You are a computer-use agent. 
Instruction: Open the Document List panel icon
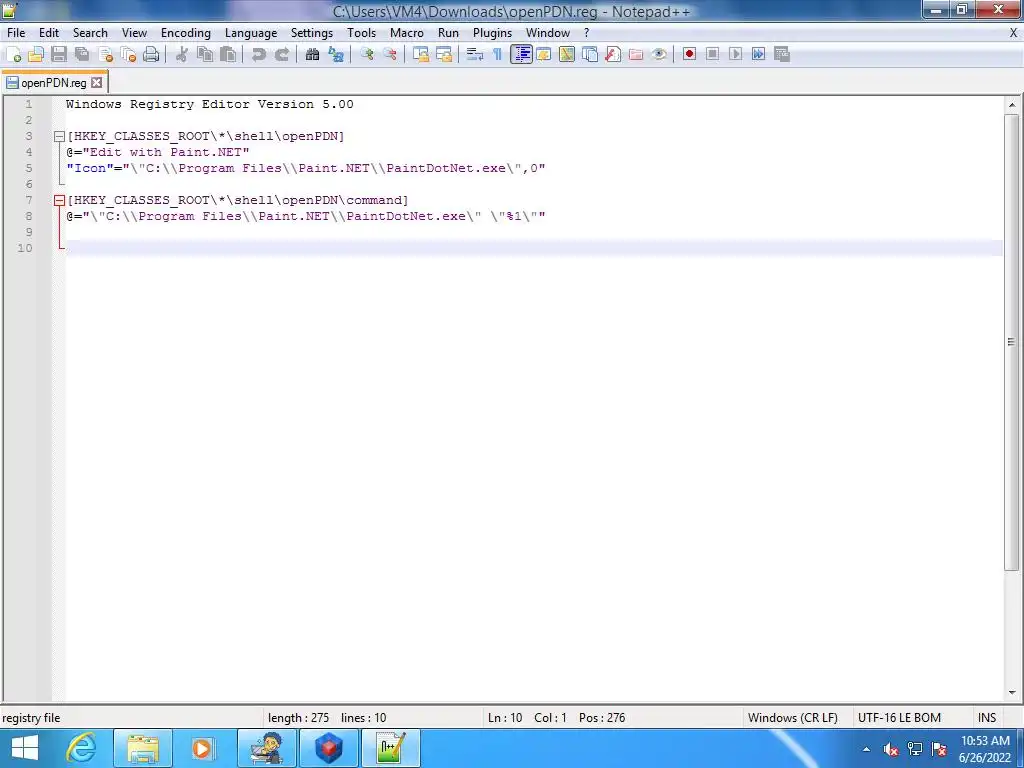coord(590,54)
